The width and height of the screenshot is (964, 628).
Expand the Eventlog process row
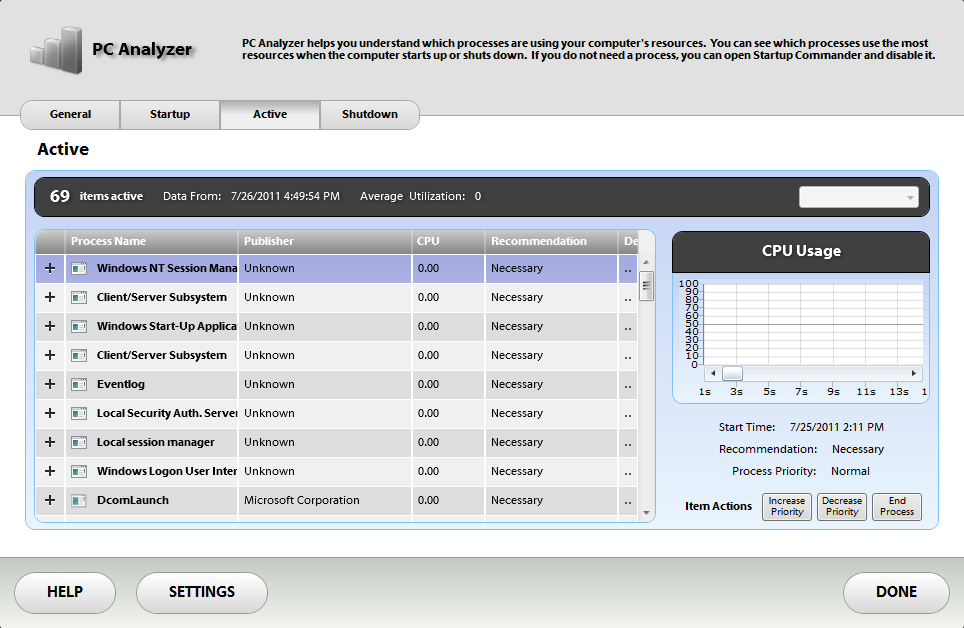point(50,384)
